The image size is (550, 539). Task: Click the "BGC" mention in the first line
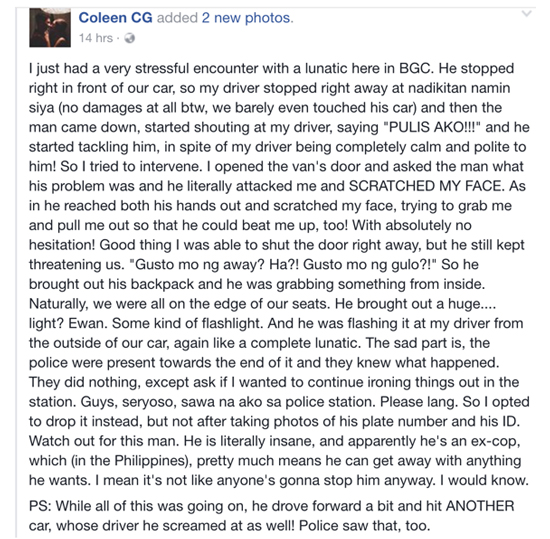point(415,68)
